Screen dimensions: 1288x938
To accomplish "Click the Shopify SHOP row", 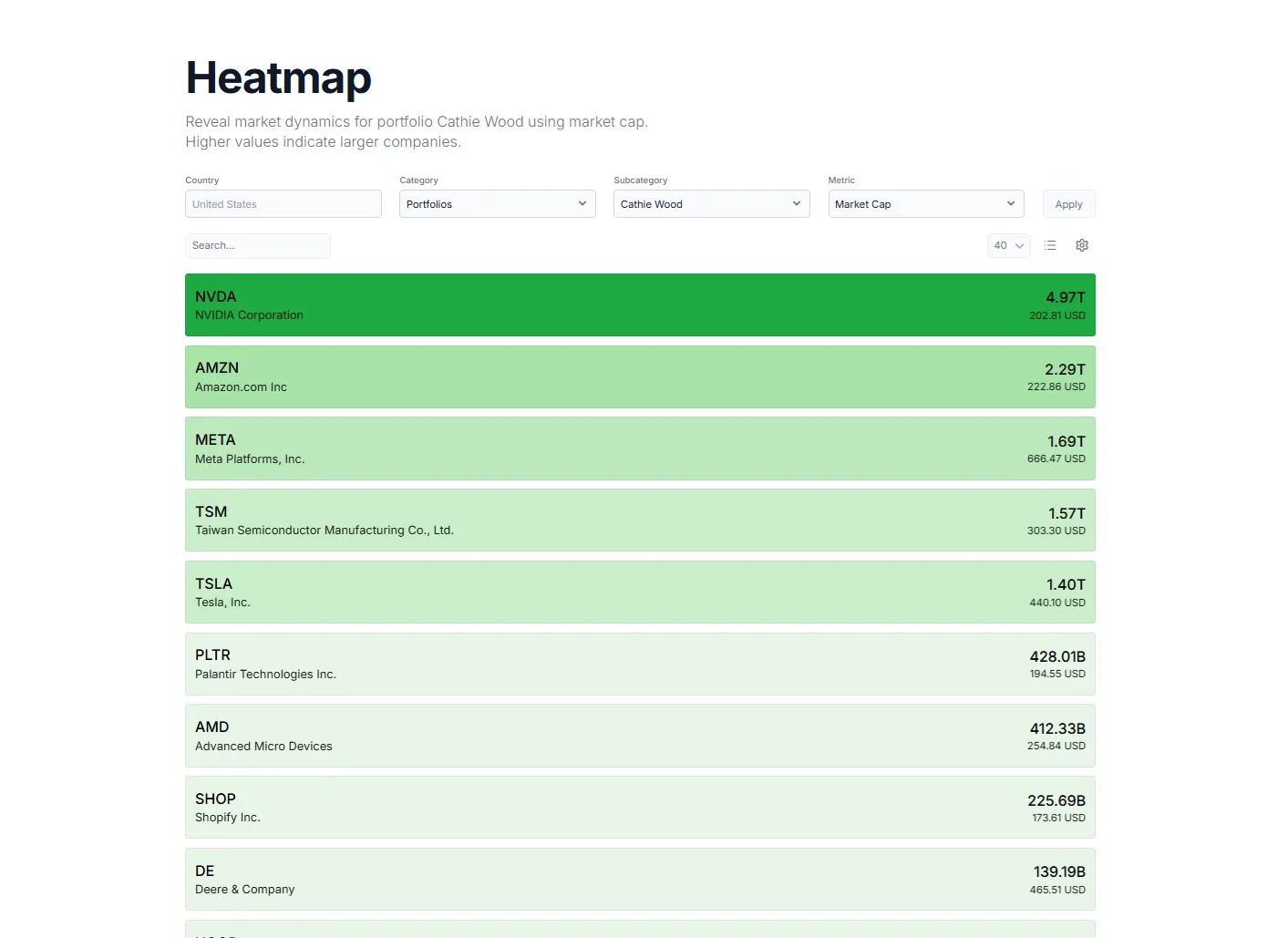I will (x=638, y=807).
